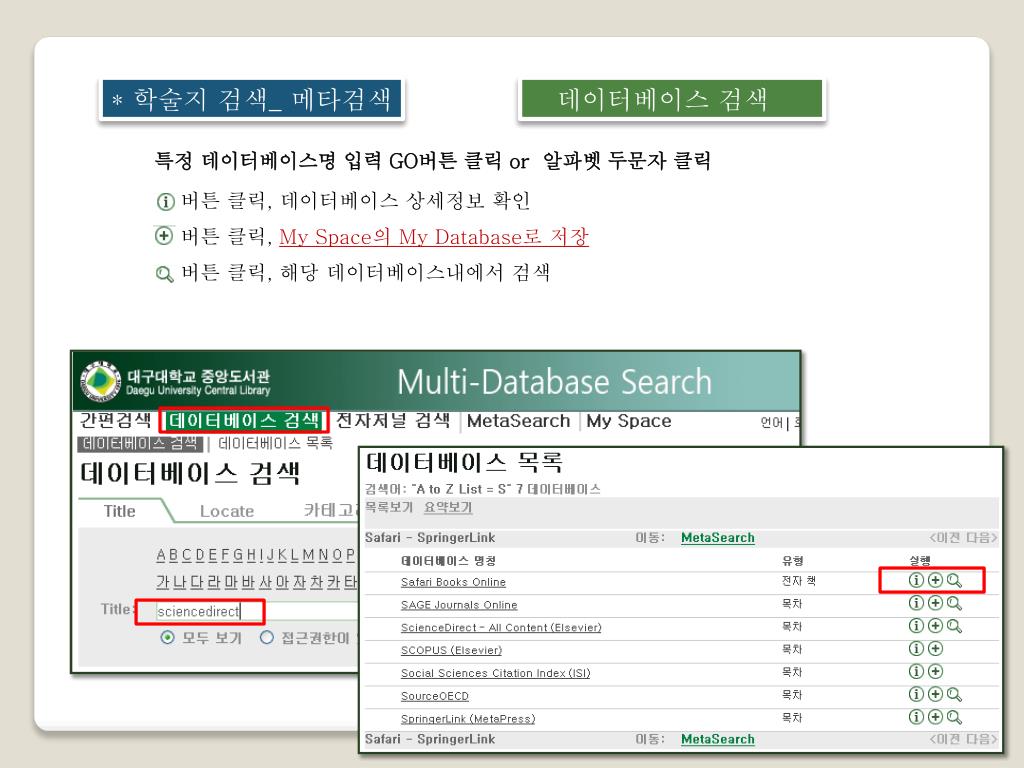This screenshot has width=1024, height=768.
Task: Select the 접근권한이 radio button
Action: [x=266, y=637]
